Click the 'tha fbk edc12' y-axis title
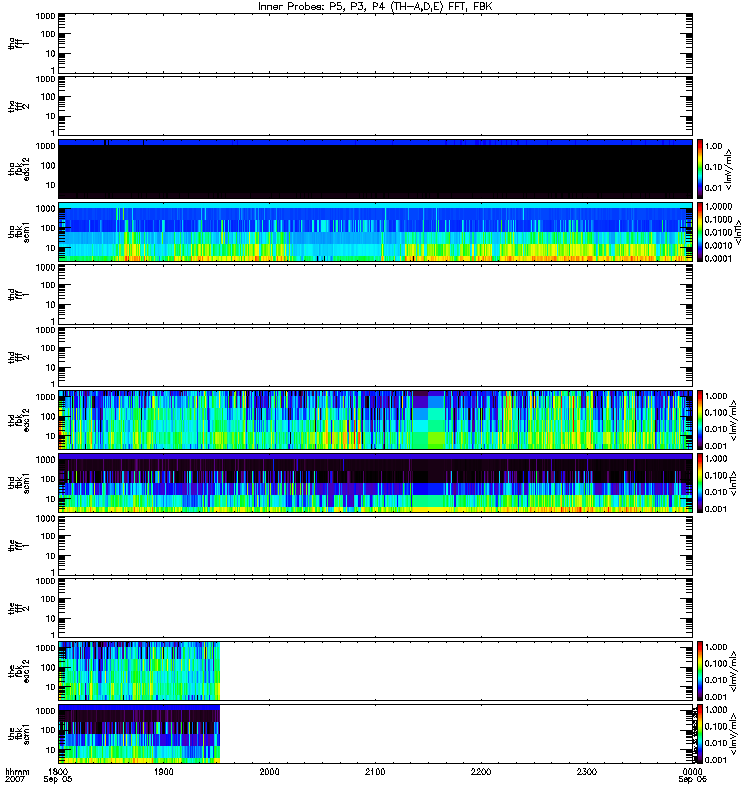The image size is (750, 800). (x=19, y=169)
